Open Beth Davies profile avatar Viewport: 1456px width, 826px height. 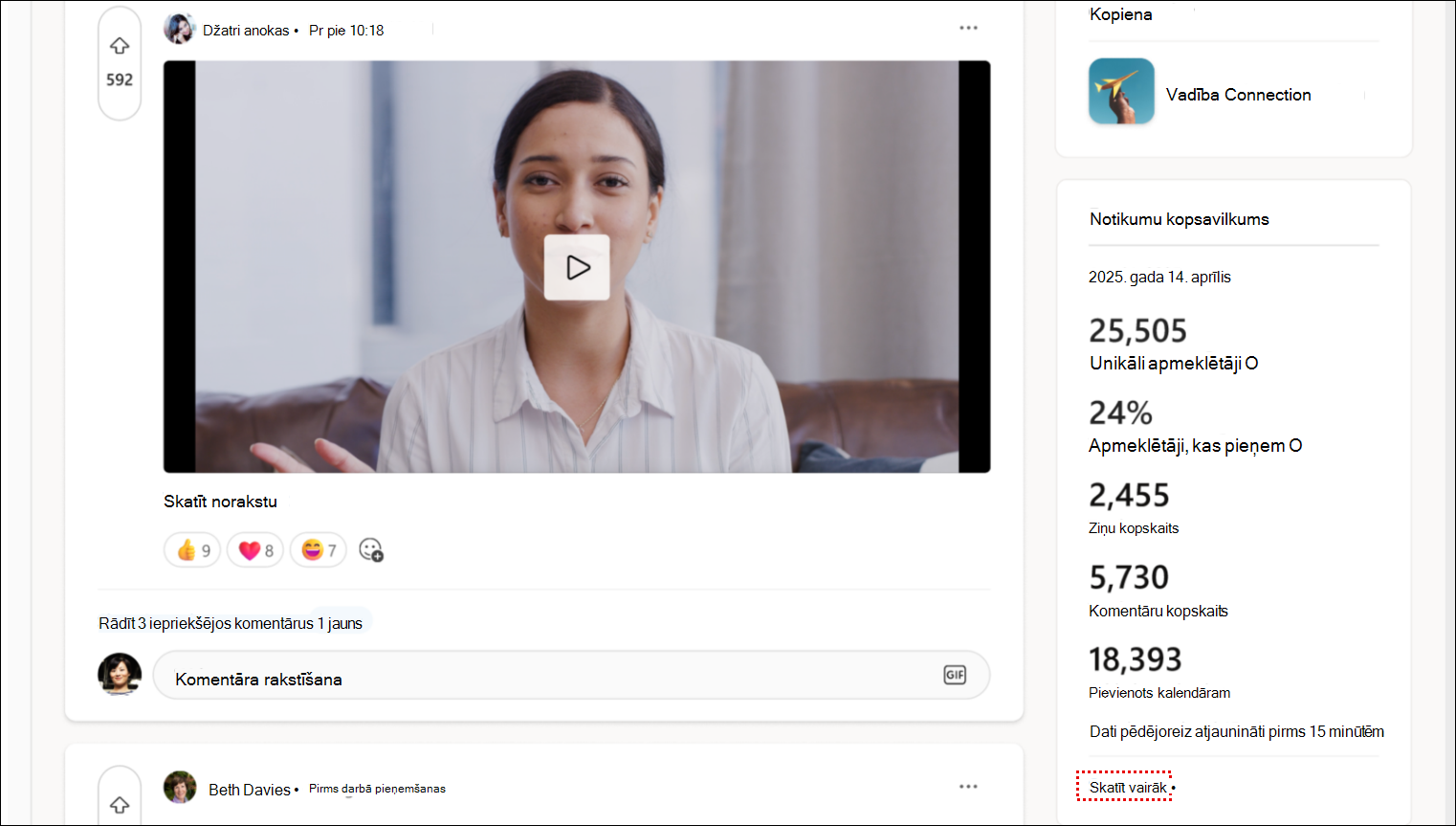(x=180, y=787)
